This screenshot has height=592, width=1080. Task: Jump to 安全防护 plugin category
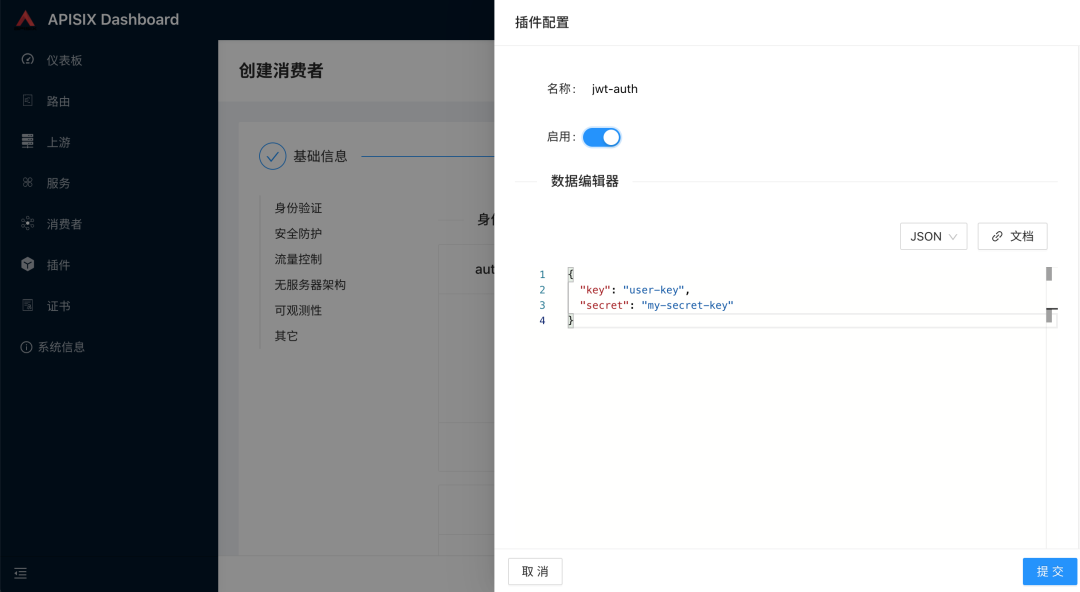point(298,233)
